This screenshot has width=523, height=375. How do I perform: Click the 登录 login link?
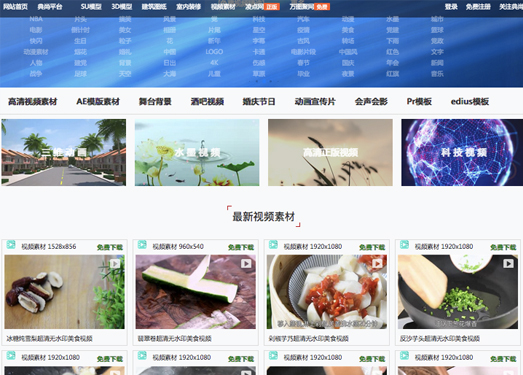pos(451,7)
